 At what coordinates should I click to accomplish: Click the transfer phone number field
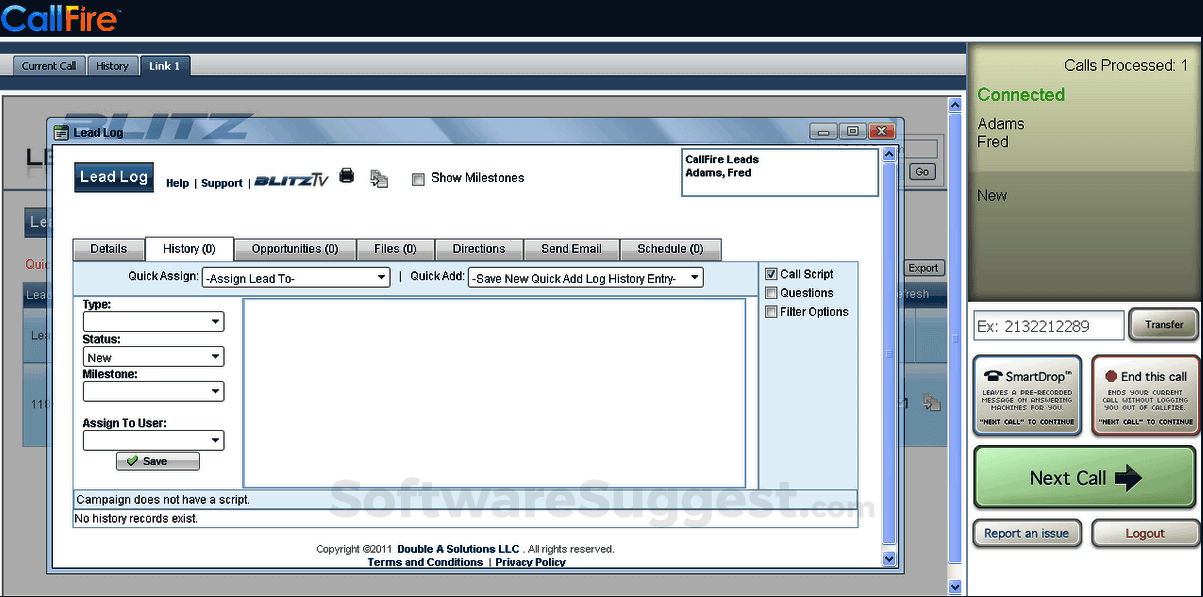pyautogui.click(x=1048, y=325)
